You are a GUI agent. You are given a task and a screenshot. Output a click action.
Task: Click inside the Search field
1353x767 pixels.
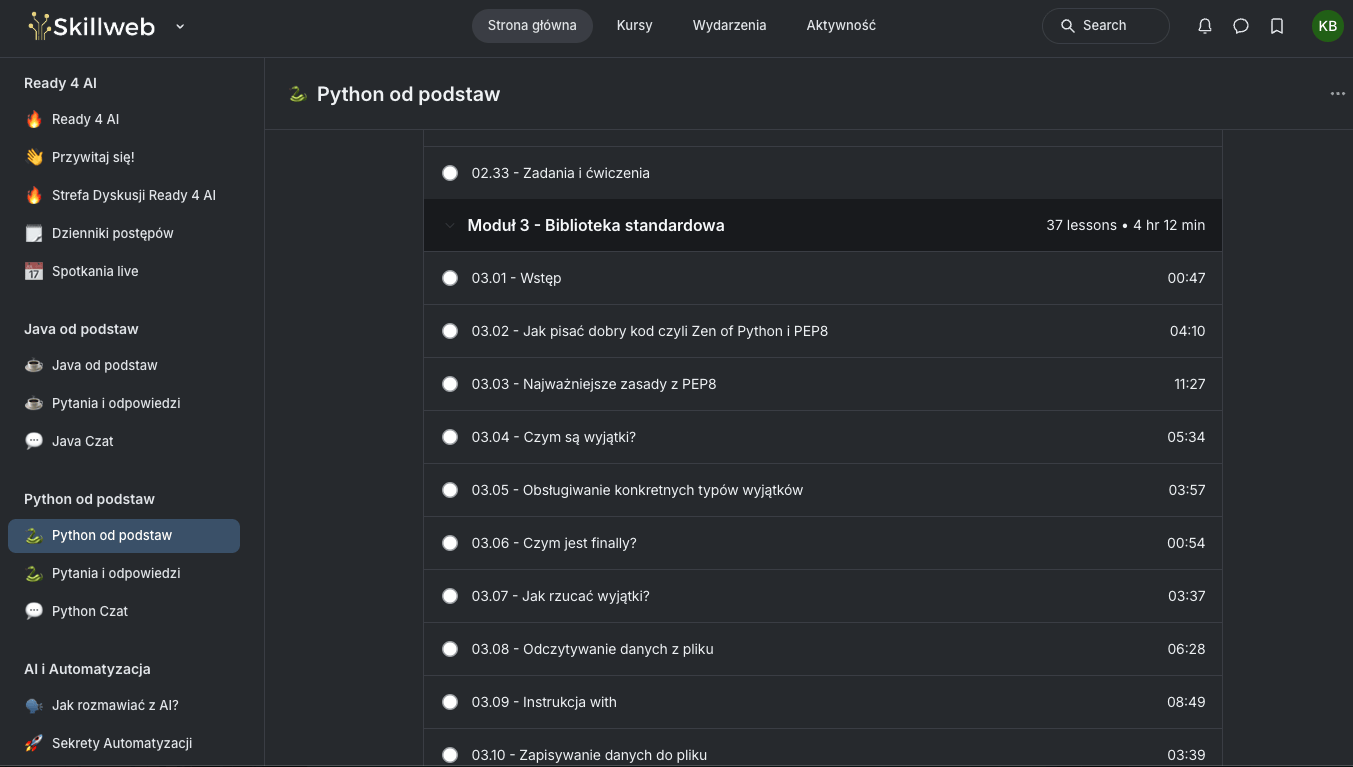(1105, 26)
